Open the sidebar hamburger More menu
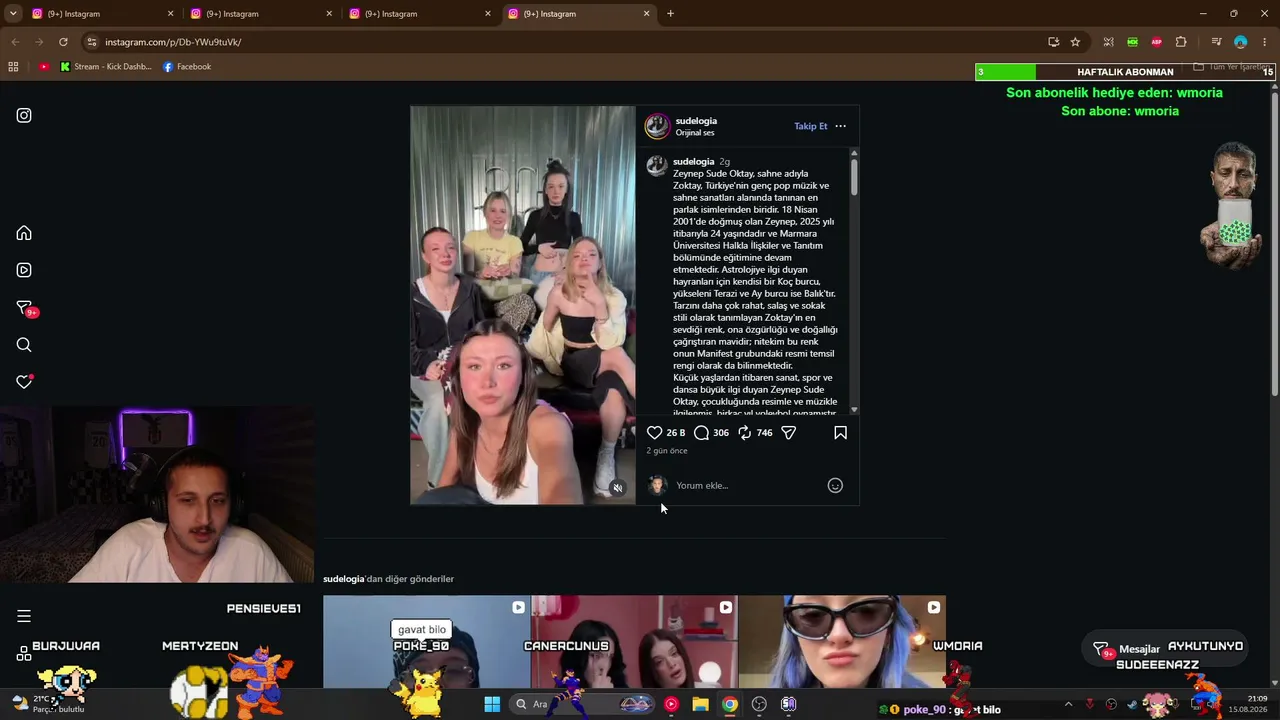 (24, 616)
